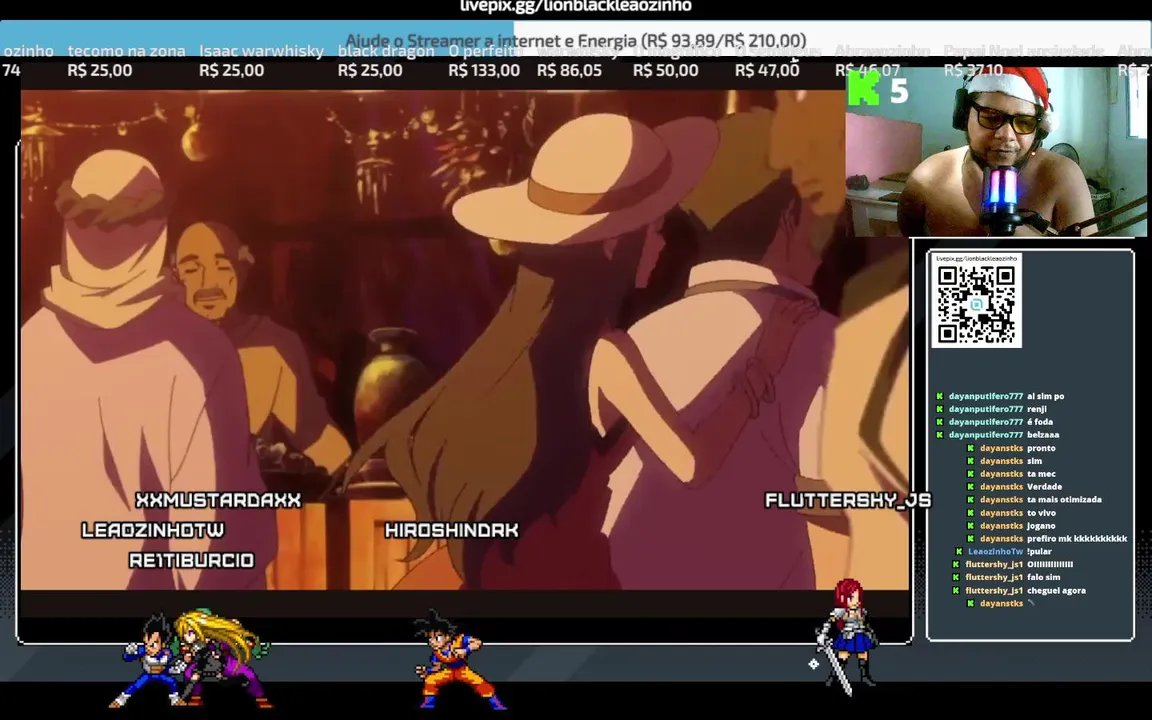Screen dimensions: 1152x720
Task: Click the donor name 'tecomo na zona'
Action: pos(126,51)
